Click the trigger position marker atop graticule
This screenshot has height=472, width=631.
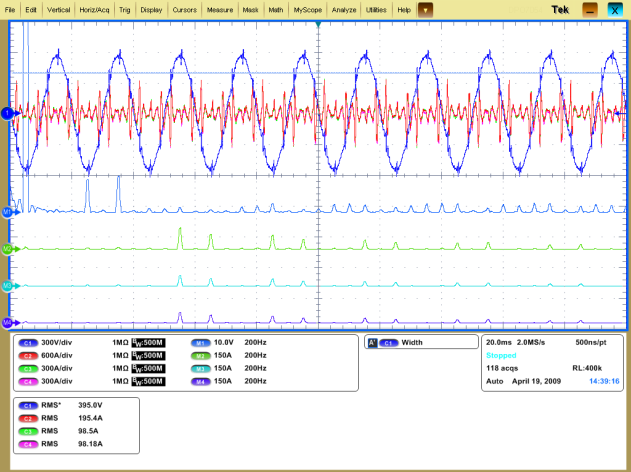[318, 25]
